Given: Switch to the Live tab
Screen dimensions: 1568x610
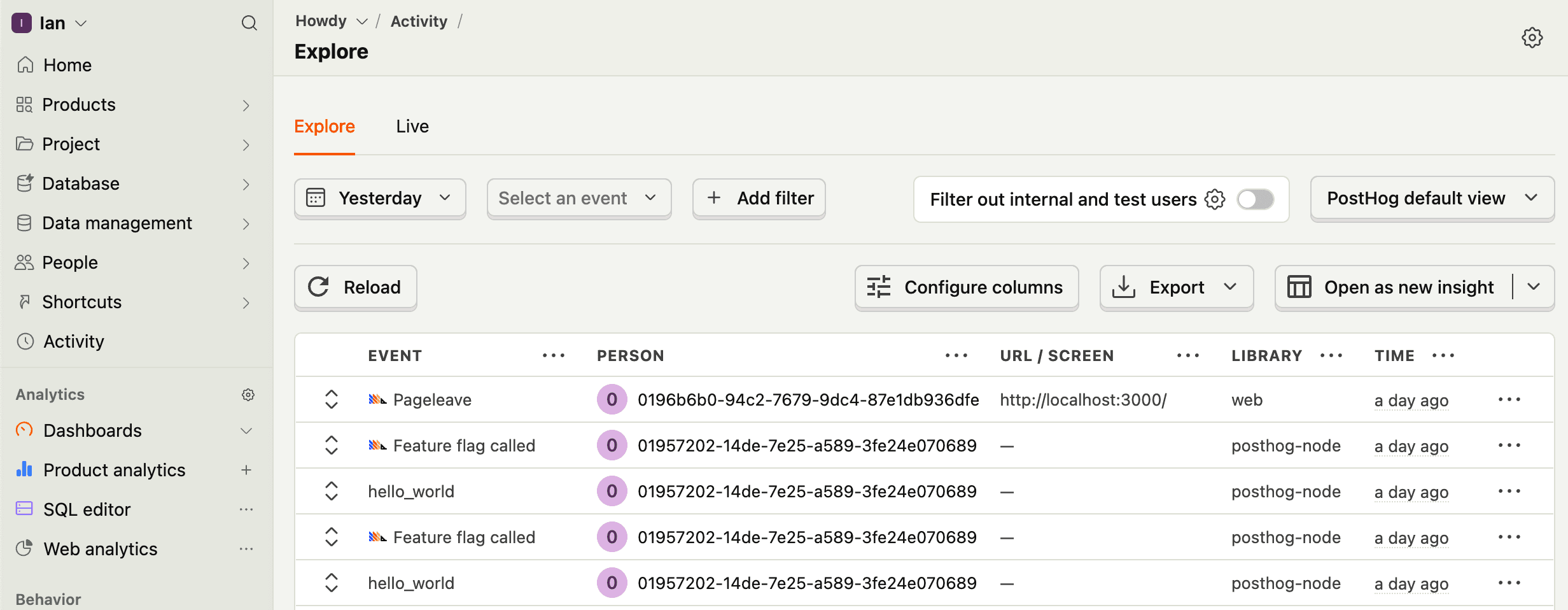Looking at the screenshot, I should [x=412, y=127].
